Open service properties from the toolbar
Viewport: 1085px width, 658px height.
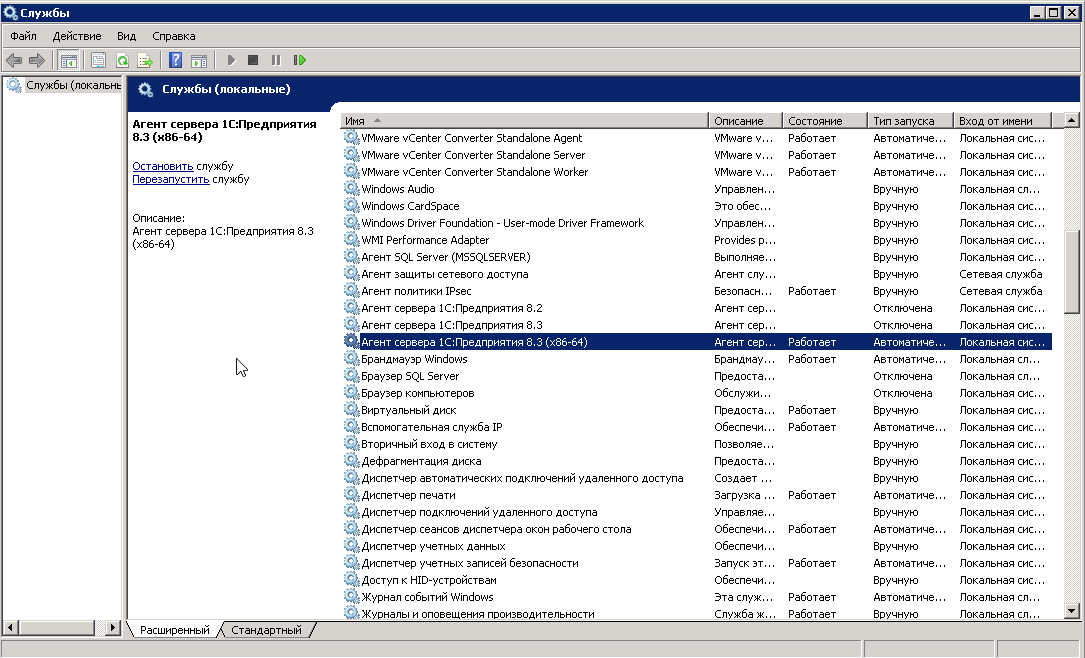point(98,61)
